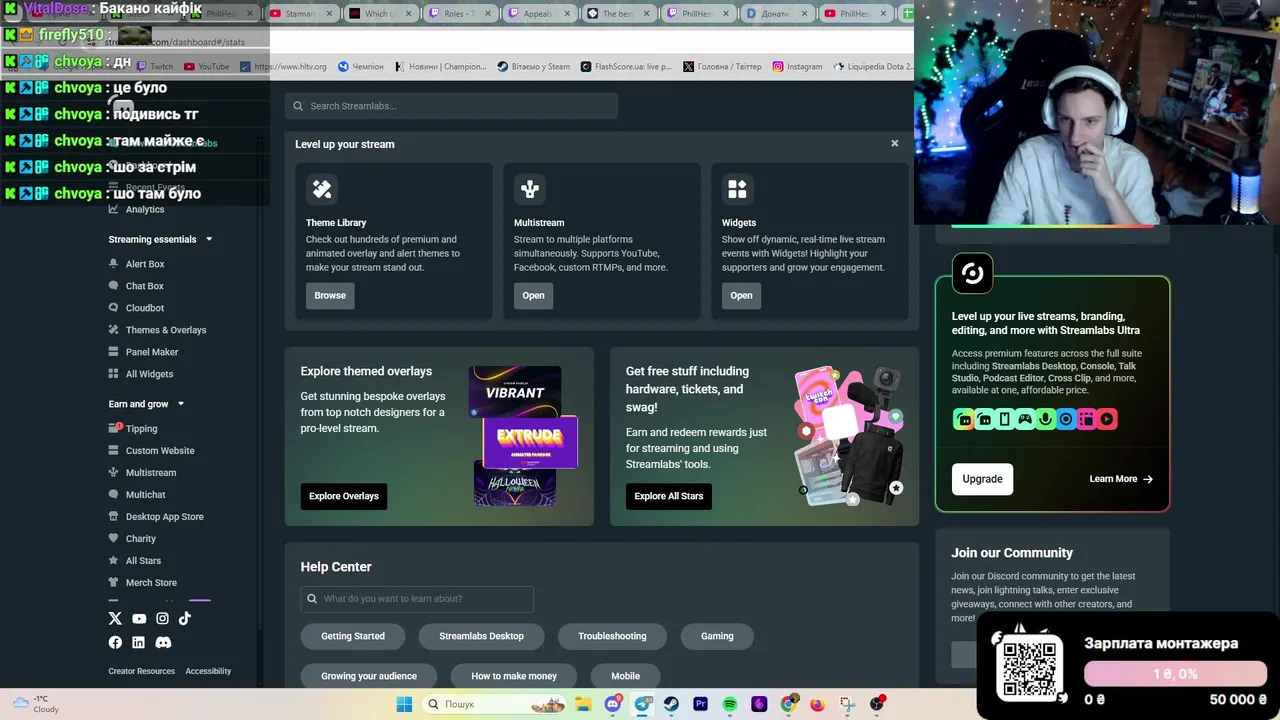The image size is (1280, 720).
Task: Click the LinkedIn social icon
Action: pyautogui.click(x=138, y=642)
